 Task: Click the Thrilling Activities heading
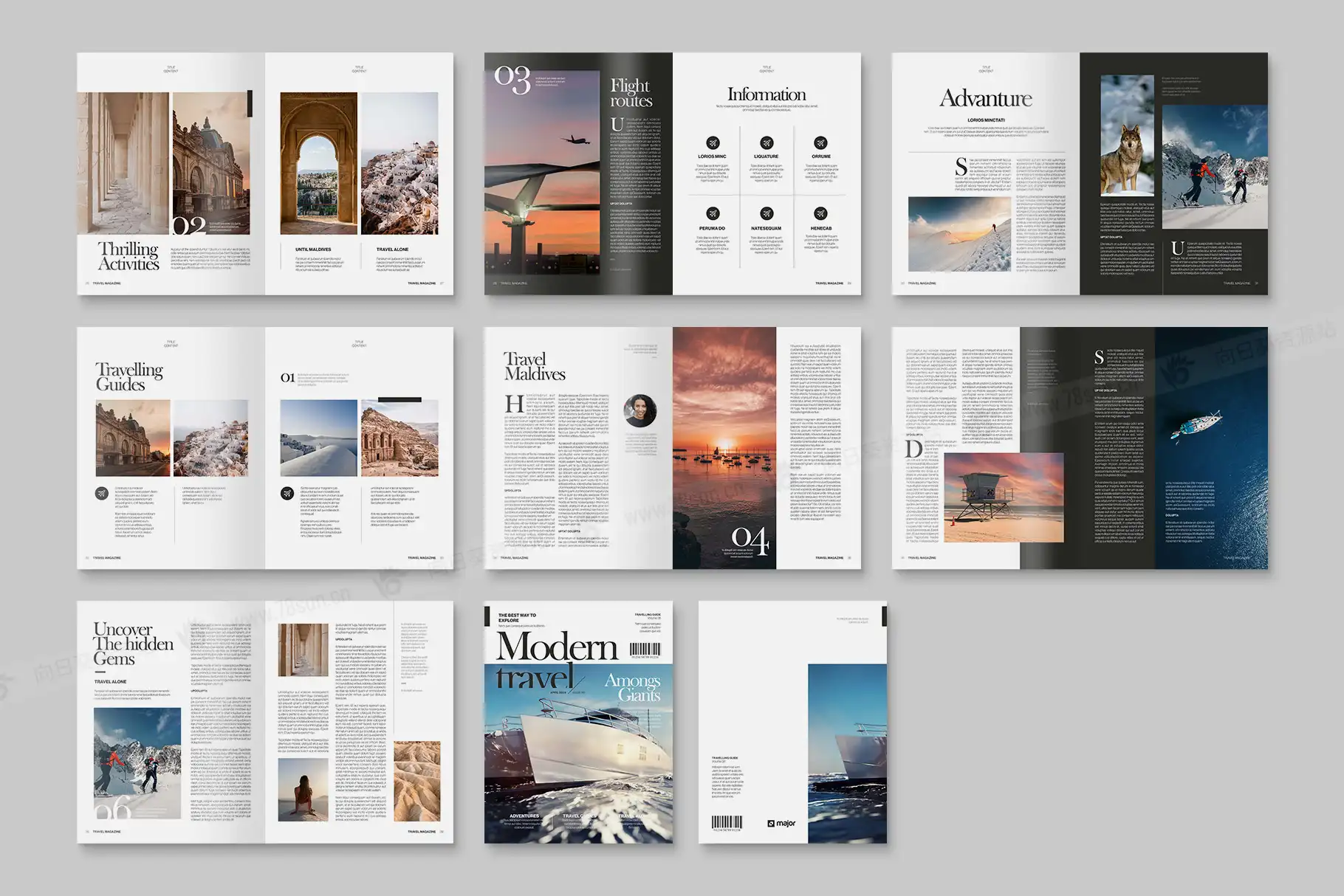(x=129, y=256)
